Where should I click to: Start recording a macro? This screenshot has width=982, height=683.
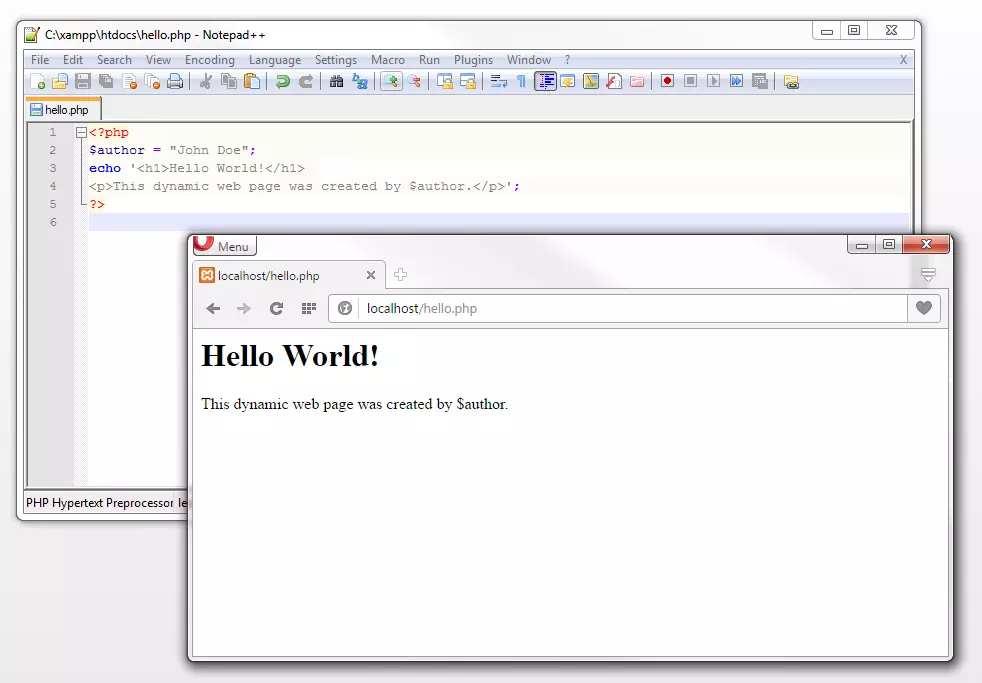[x=667, y=81]
